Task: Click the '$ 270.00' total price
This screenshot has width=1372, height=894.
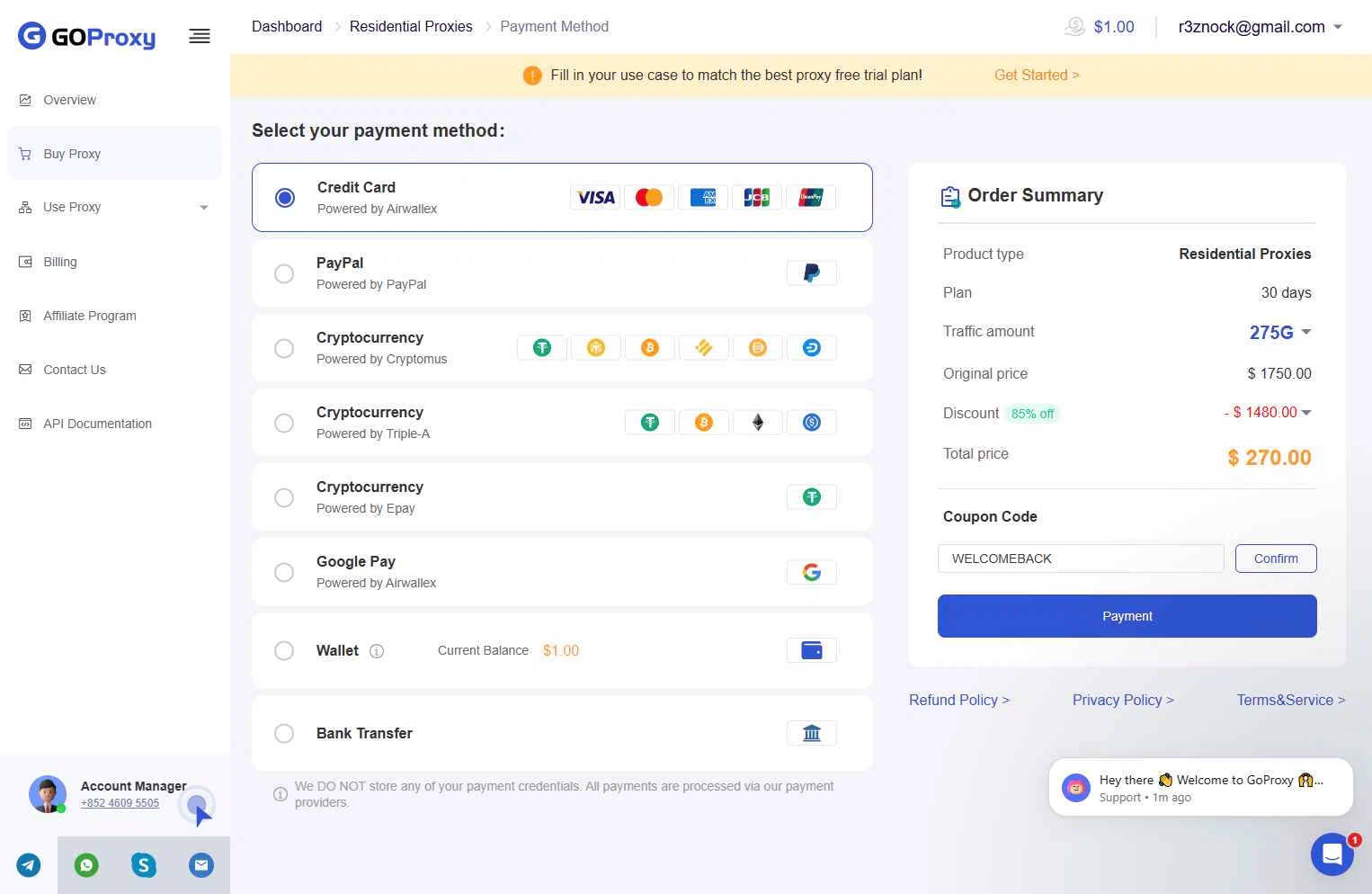Action: (x=1269, y=457)
